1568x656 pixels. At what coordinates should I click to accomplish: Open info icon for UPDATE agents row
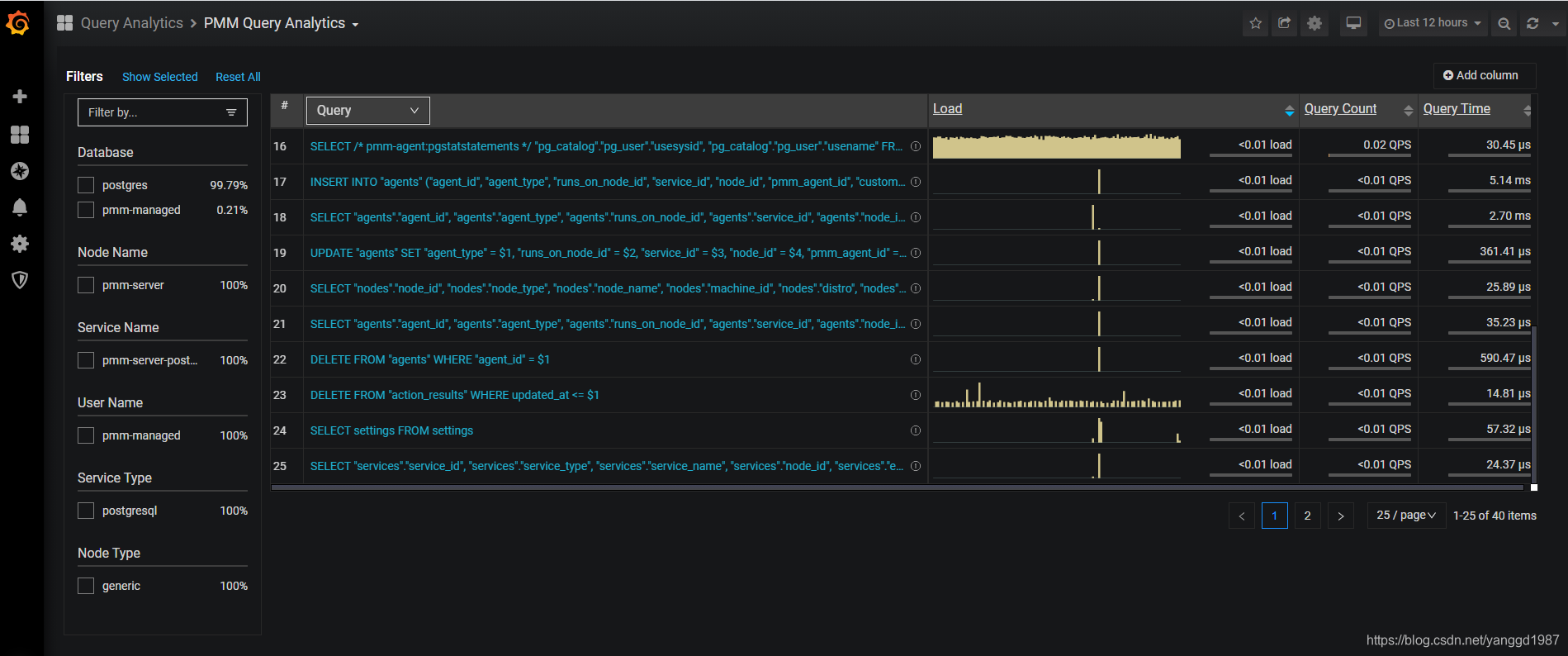click(x=916, y=253)
